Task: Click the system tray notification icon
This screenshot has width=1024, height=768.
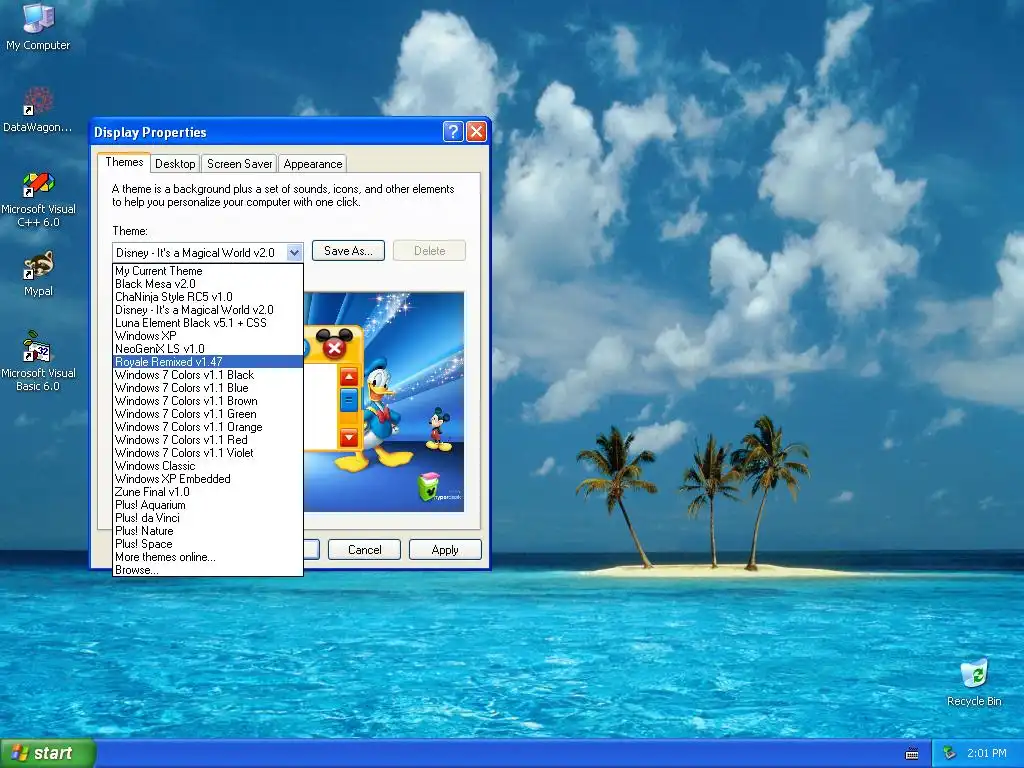Action: click(950, 754)
